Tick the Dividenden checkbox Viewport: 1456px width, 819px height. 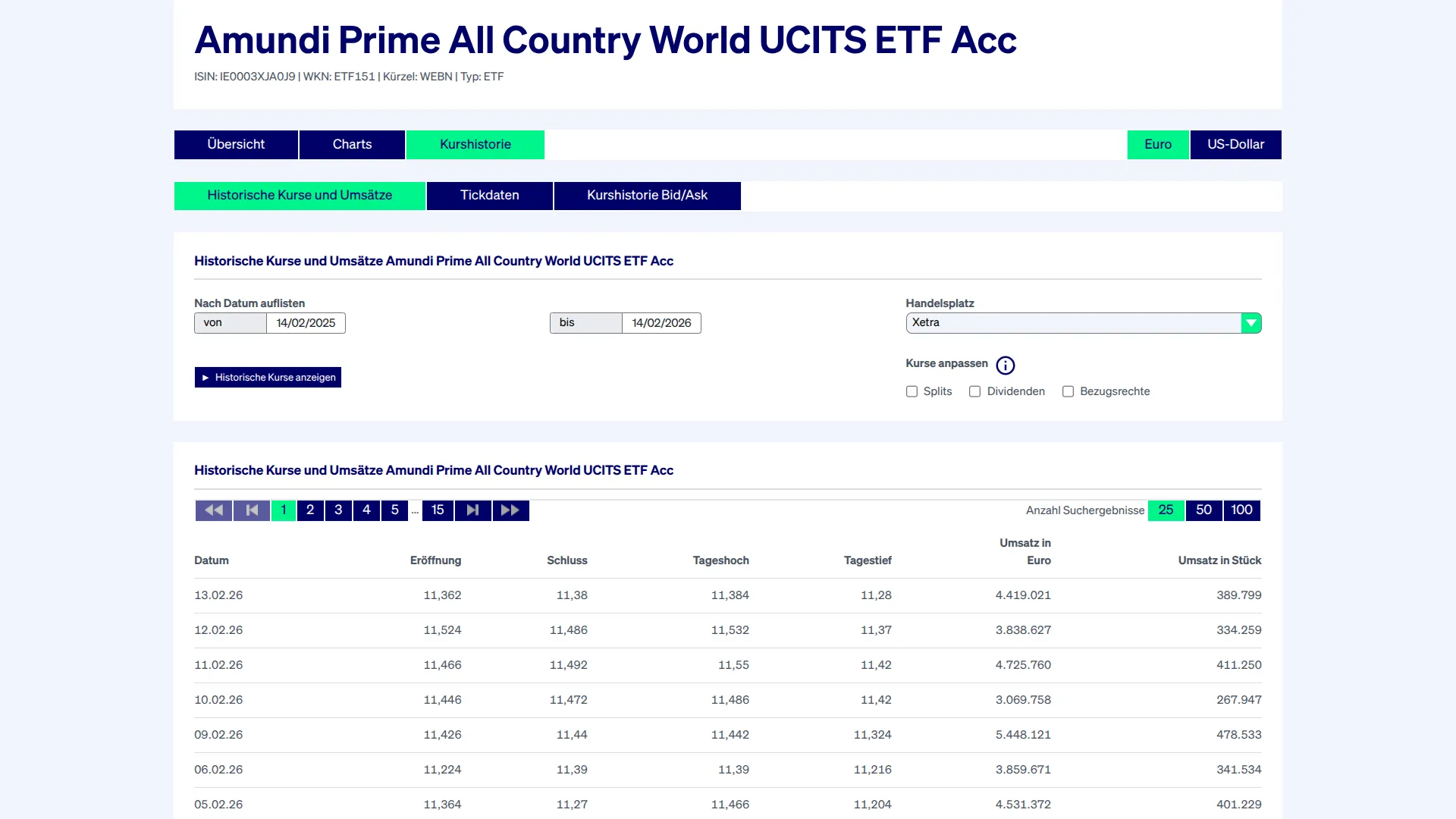point(974,391)
